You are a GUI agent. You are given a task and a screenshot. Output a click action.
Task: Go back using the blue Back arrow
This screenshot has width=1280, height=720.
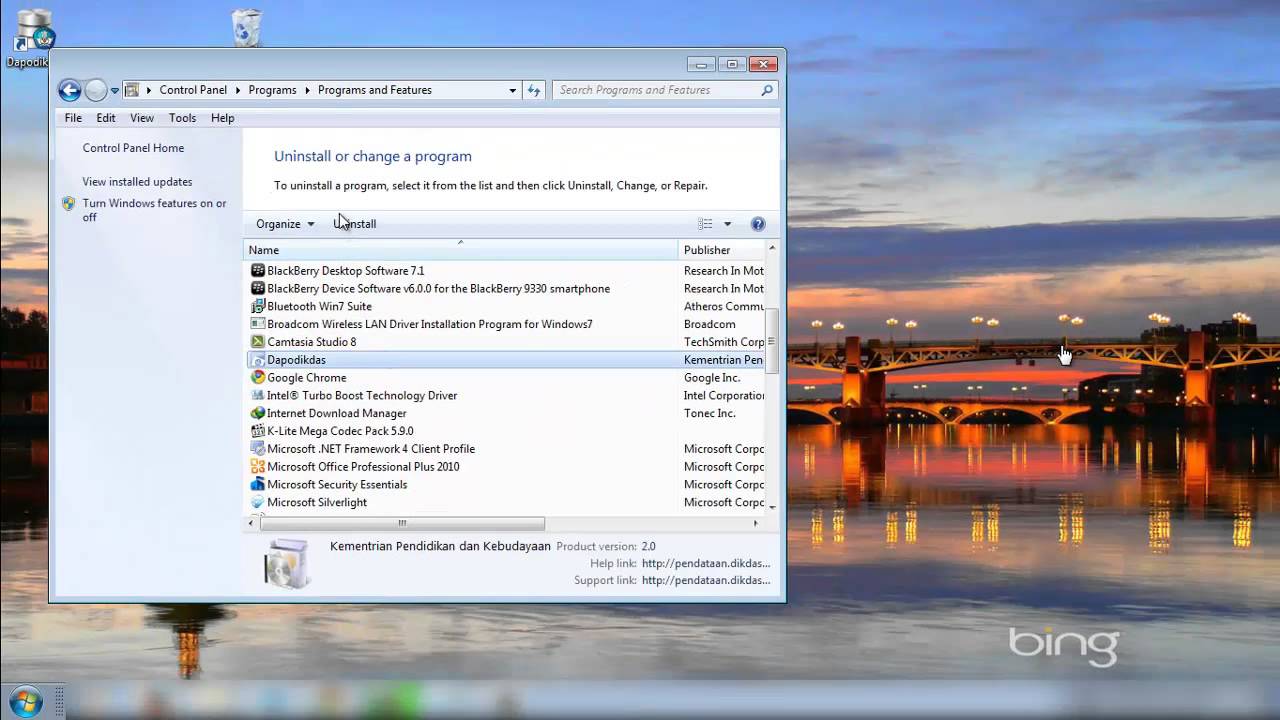point(69,91)
